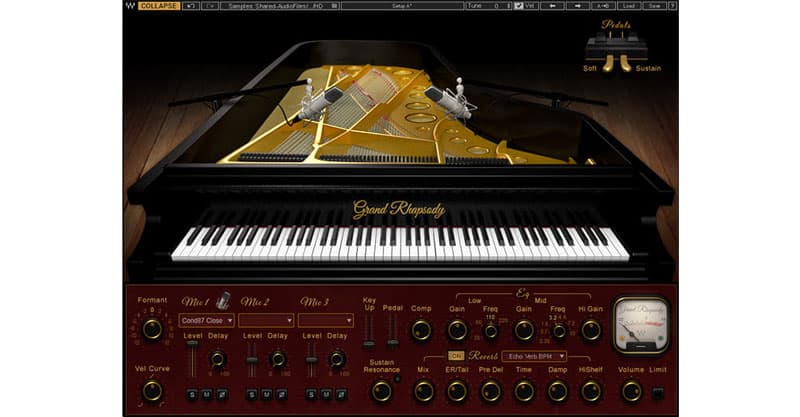The height and width of the screenshot is (417, 800).
Task: Click the Volume knob
Action: [631, 391]
